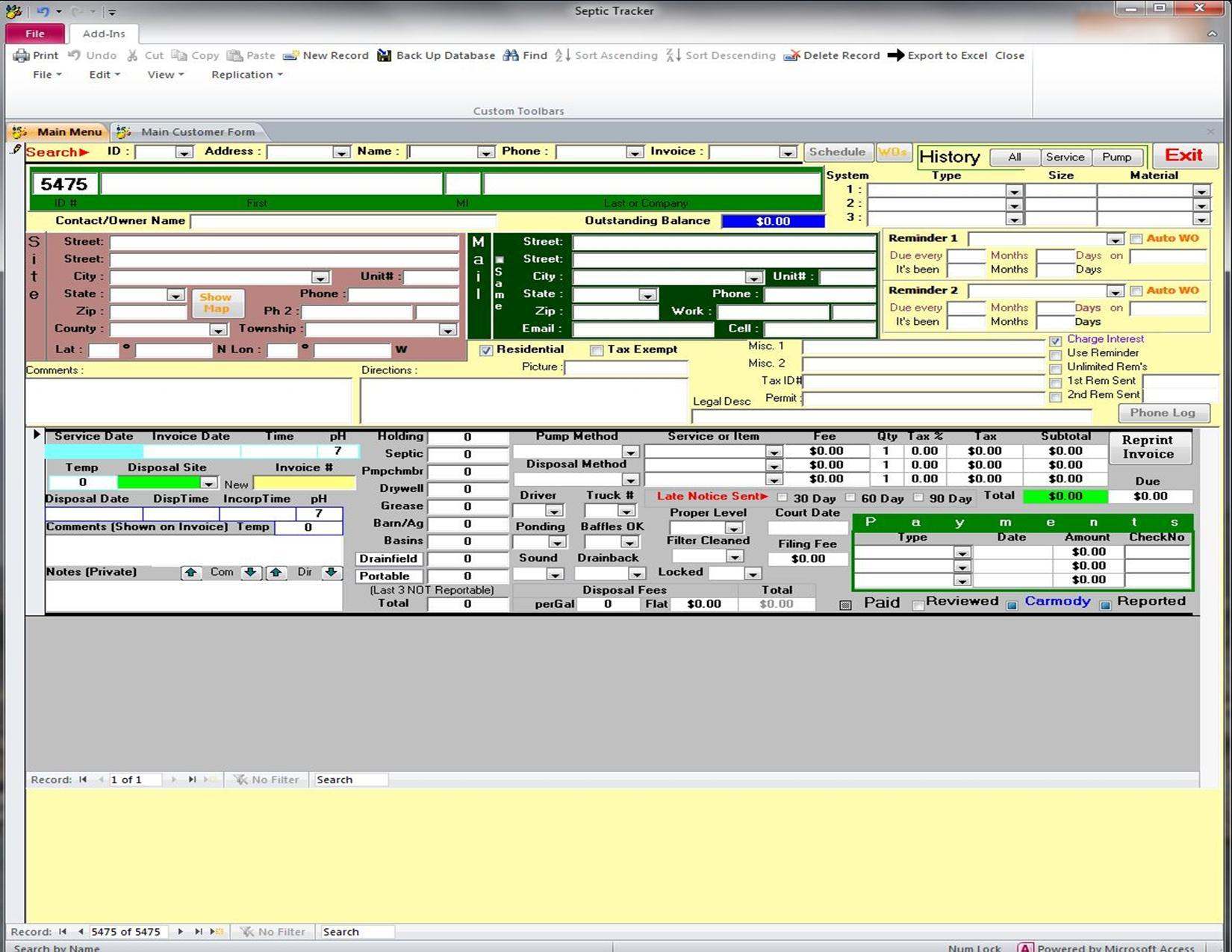
Task: Open the Replication menu
Action: coord(246,75)
